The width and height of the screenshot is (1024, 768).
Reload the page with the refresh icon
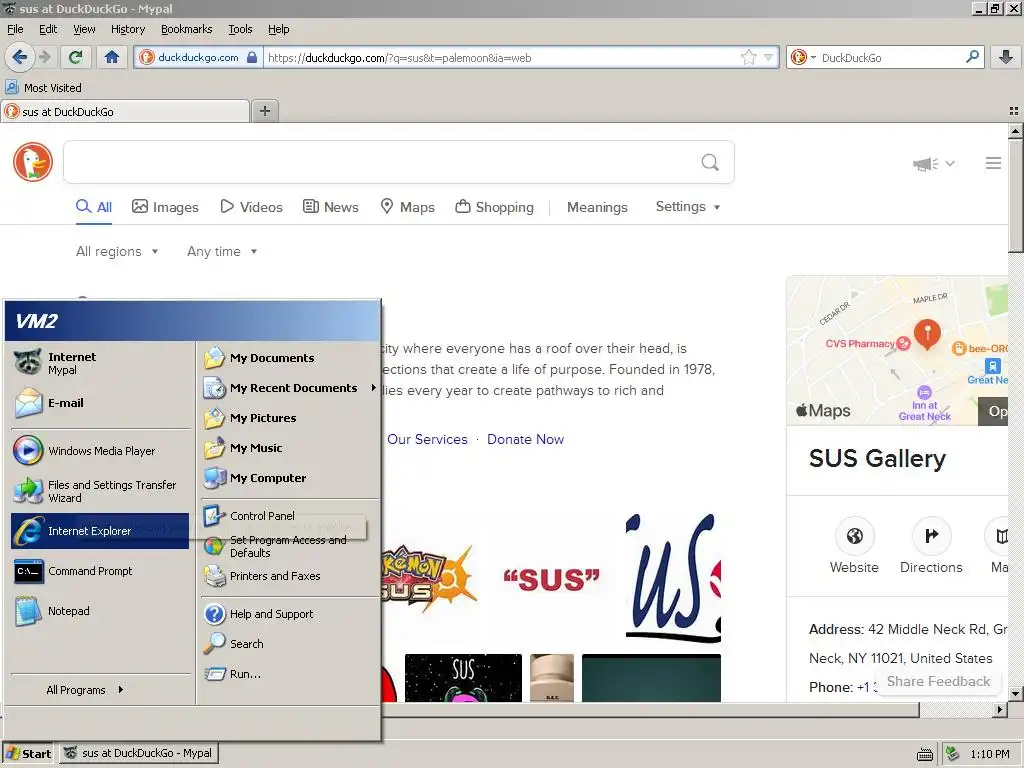pos(76,57)
